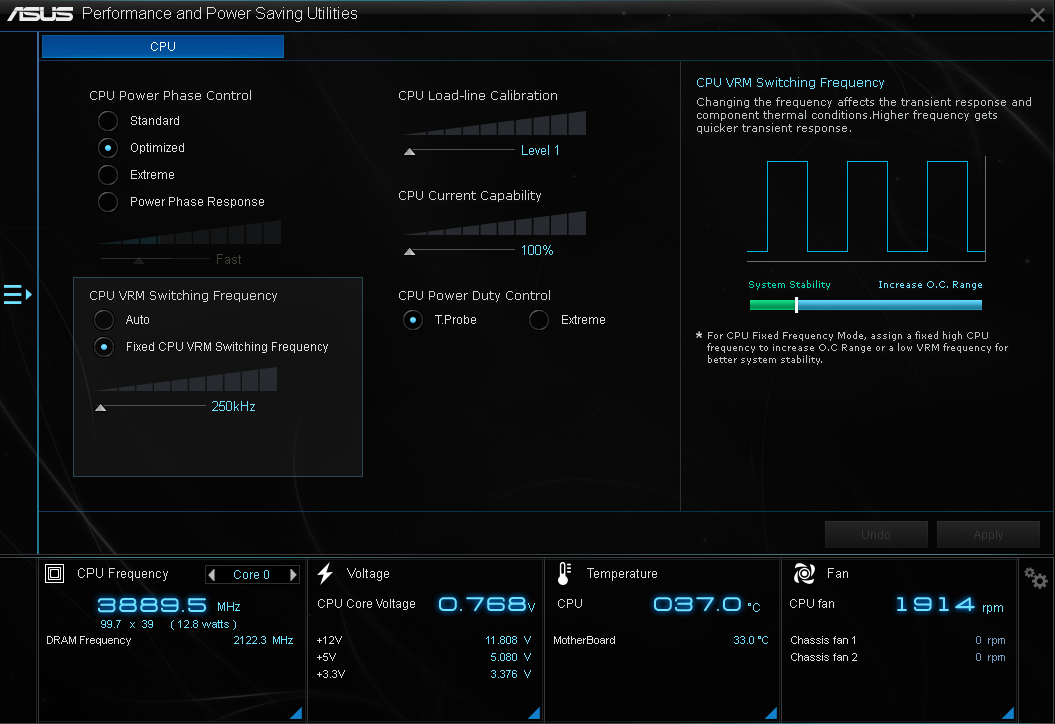
Task: Click CPU Current Capability slider handle
Action: click(x=409, y=252)
